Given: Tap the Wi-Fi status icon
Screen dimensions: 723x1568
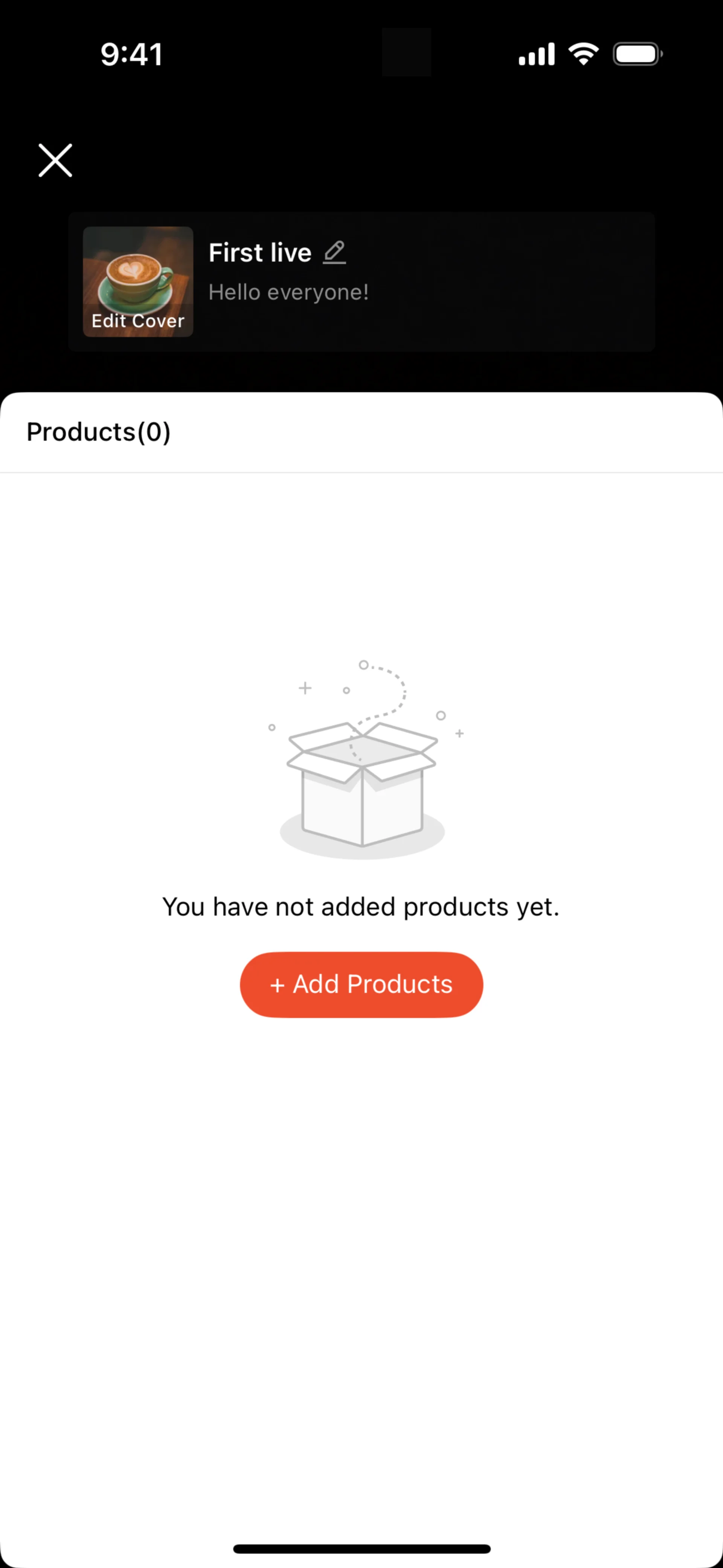Looking at the screenshot, I should pyautogui.click(x=583, y=54).
